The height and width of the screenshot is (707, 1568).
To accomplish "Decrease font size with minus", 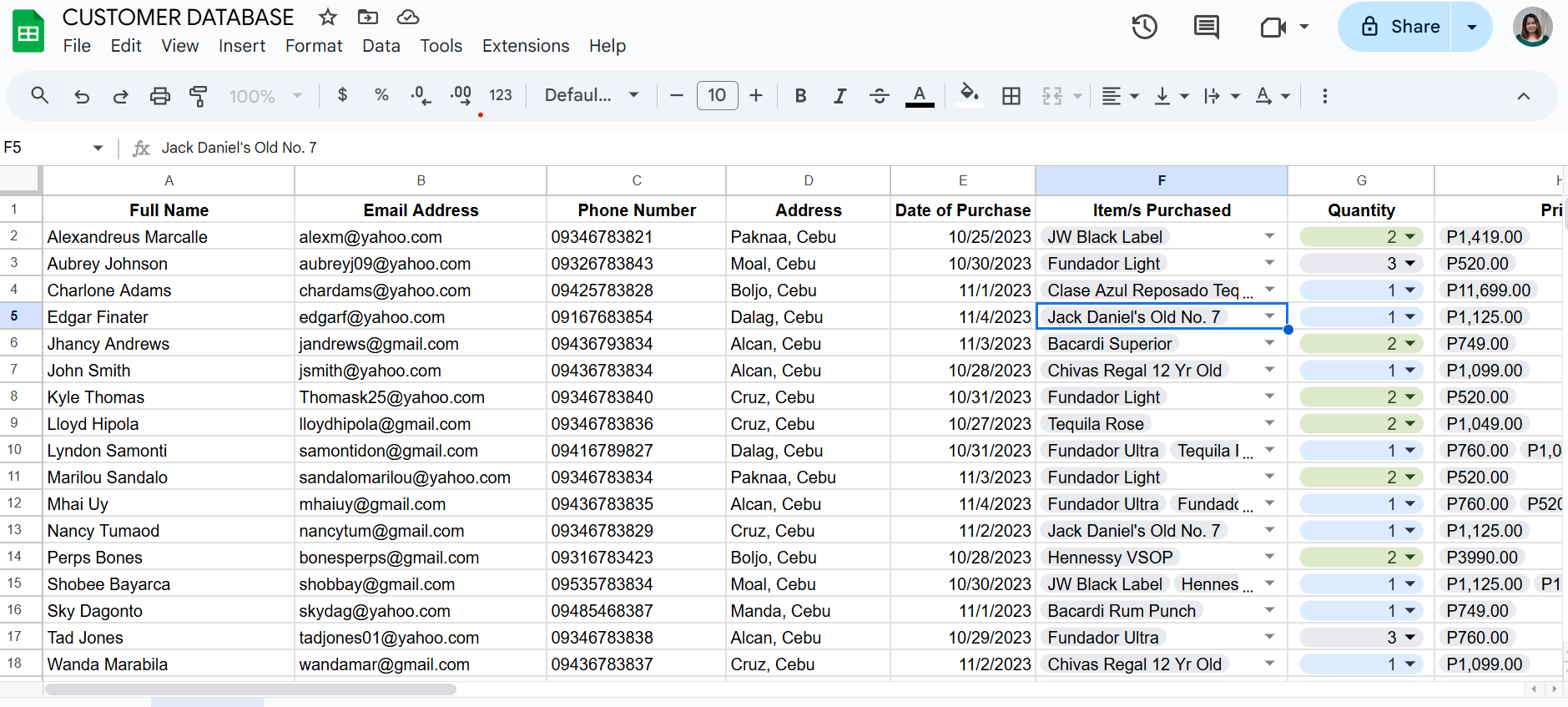I will click(x=677, y=95).
